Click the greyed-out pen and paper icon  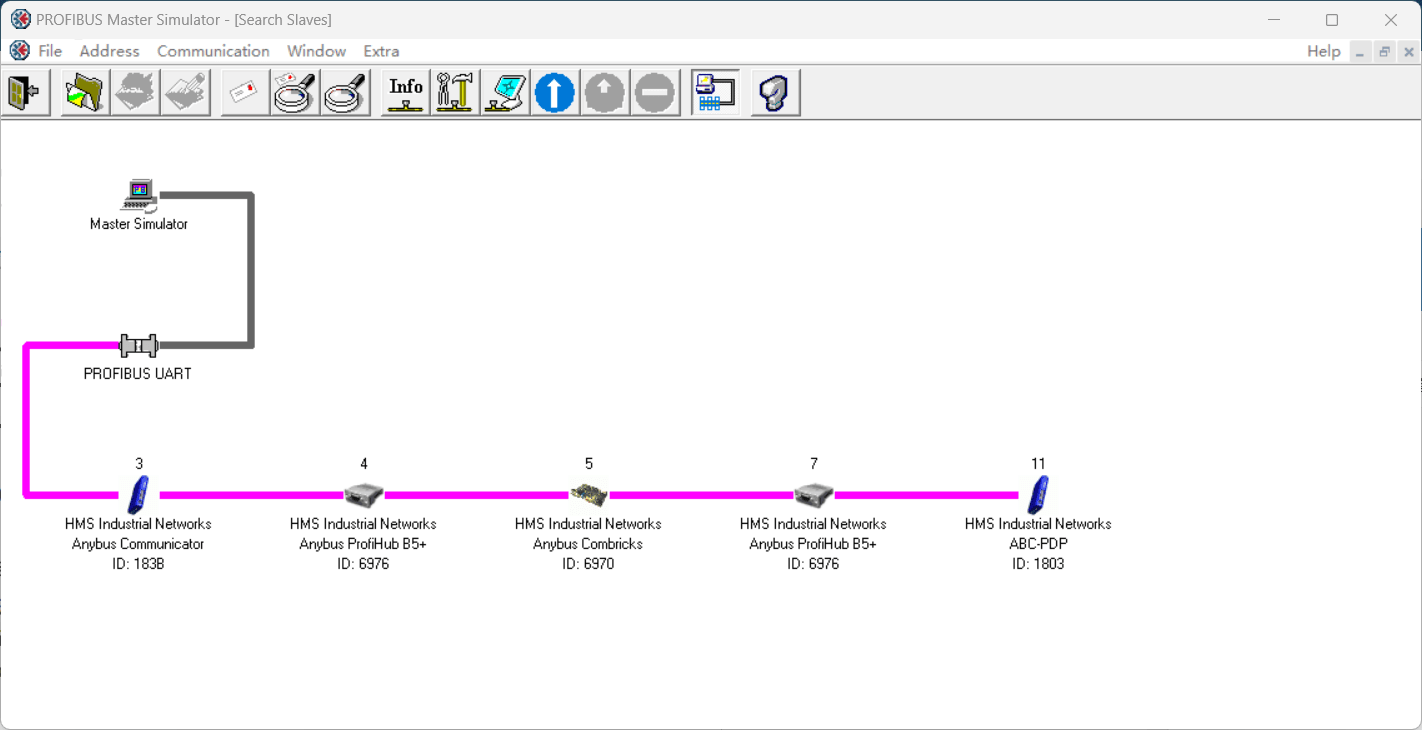coord(185,93)
